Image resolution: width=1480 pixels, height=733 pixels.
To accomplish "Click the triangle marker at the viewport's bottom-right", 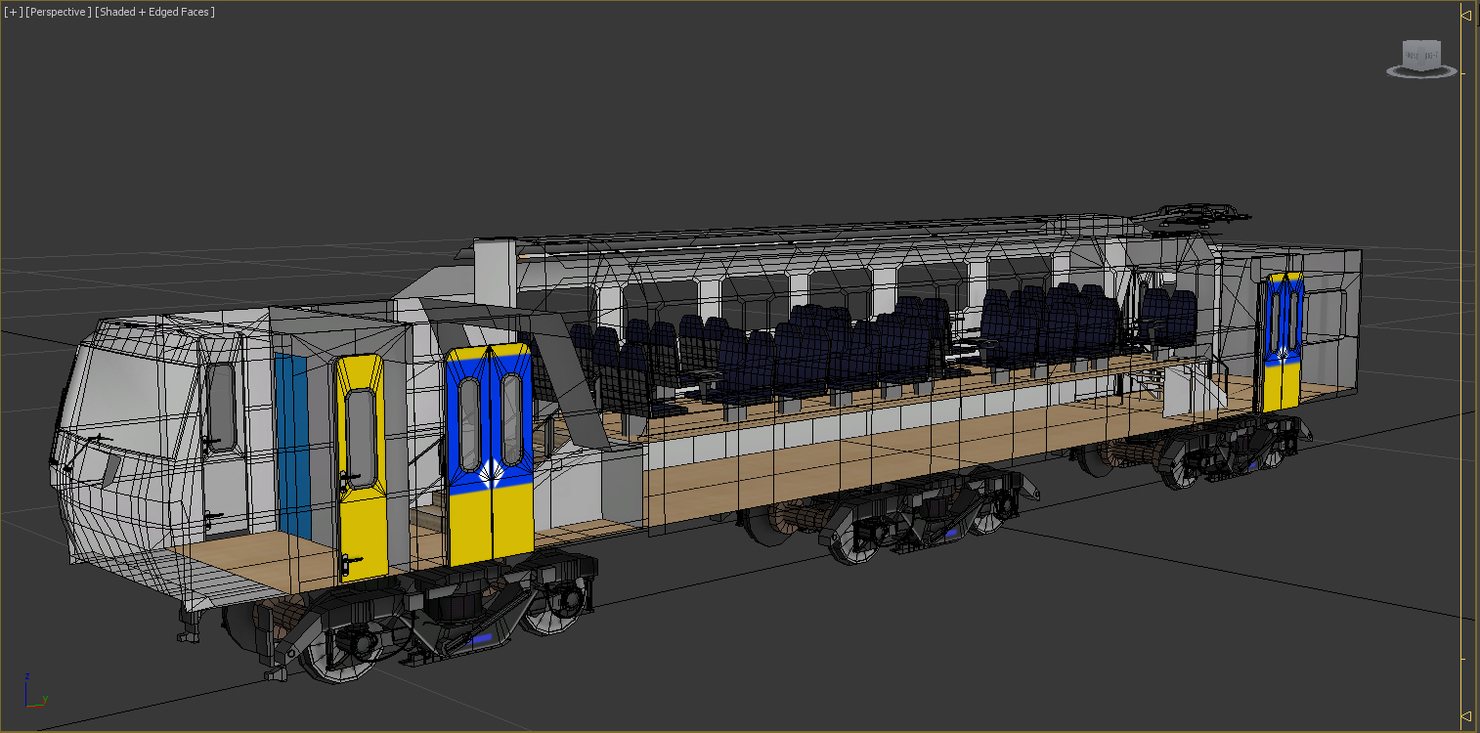I will click(x=1466, y=716).
